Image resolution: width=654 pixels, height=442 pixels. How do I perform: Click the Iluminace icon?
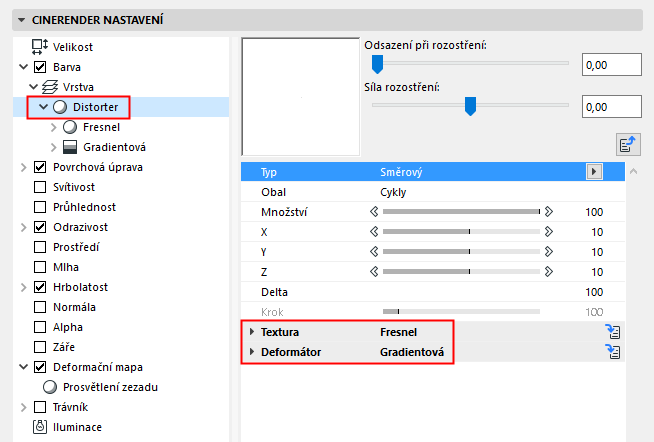40,427
